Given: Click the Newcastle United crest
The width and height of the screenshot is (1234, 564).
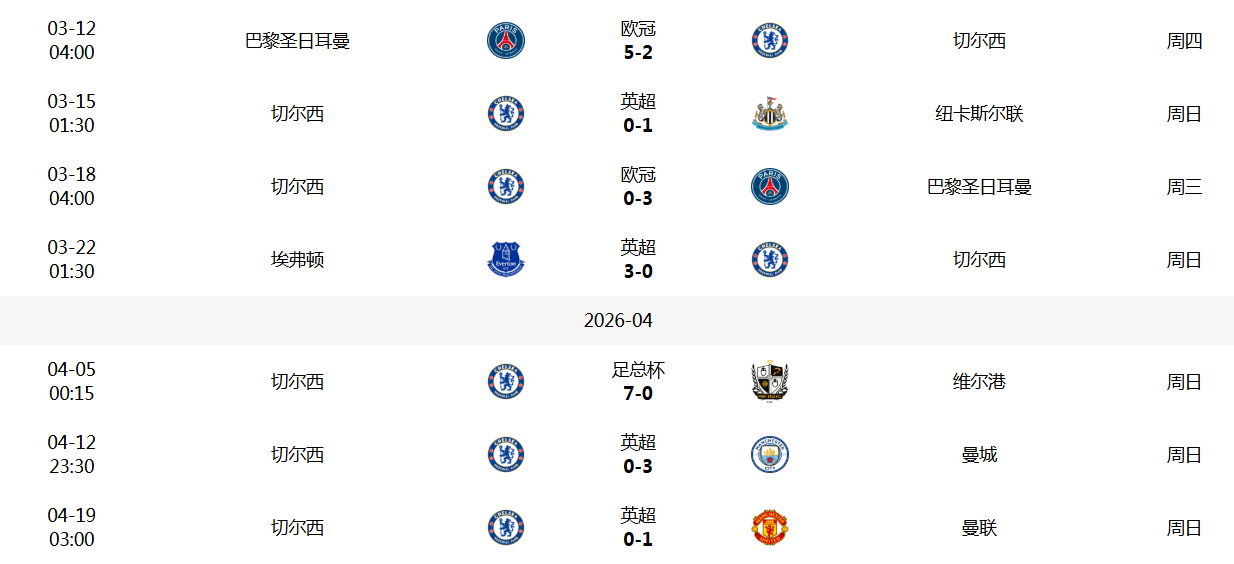Looking at the screenshot, I should (770, 114).
